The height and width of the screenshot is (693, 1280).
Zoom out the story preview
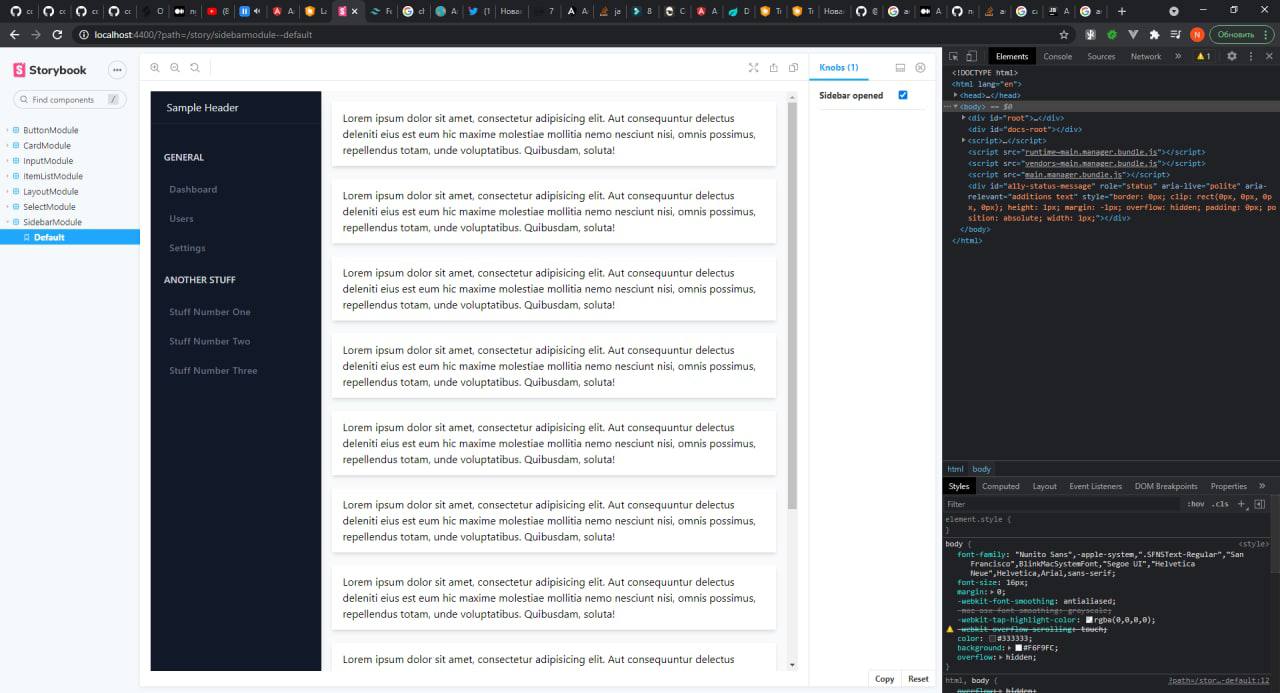[x=175, y=68]
